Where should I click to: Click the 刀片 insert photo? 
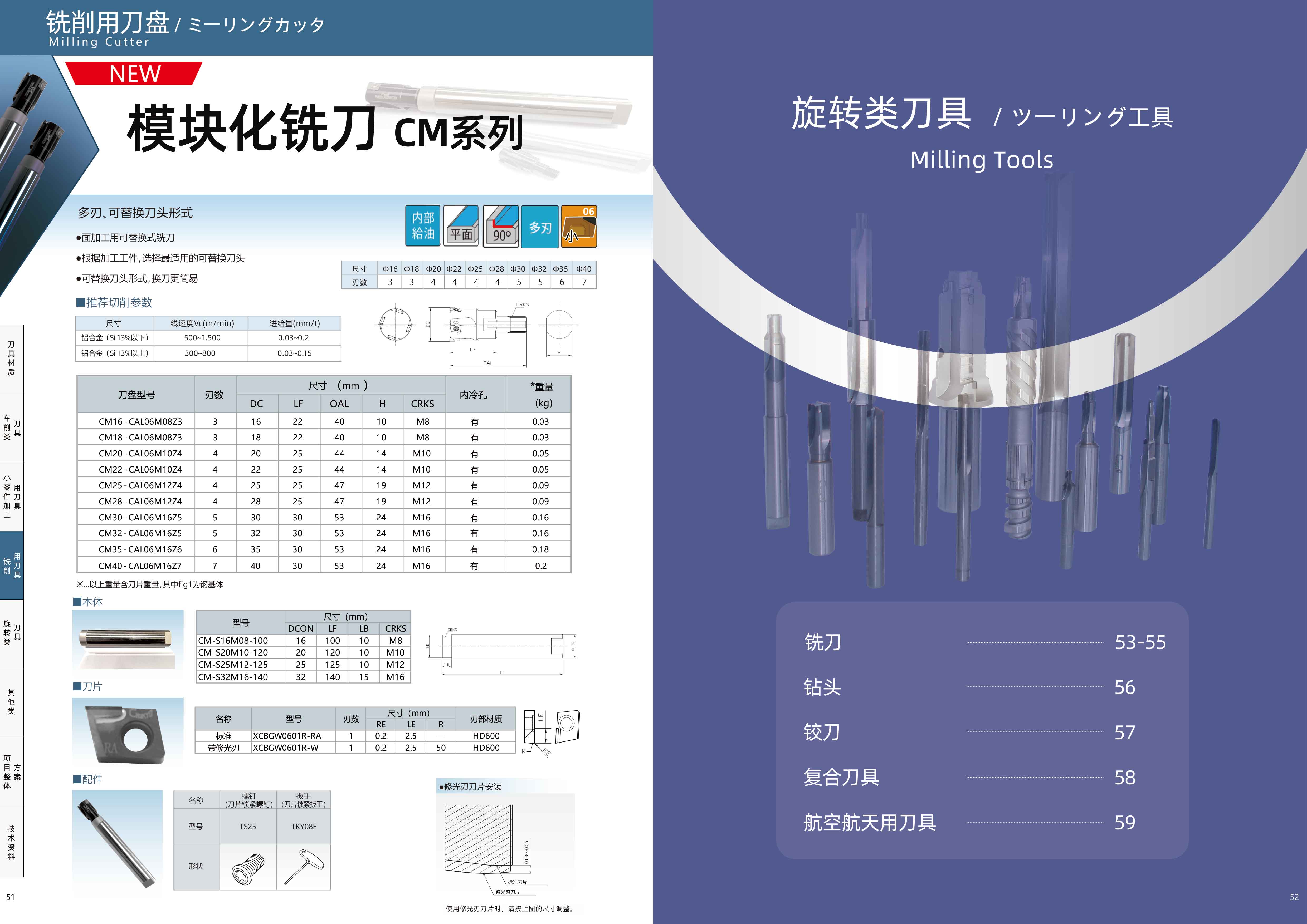pyautogui.click(x=128, y=732)
